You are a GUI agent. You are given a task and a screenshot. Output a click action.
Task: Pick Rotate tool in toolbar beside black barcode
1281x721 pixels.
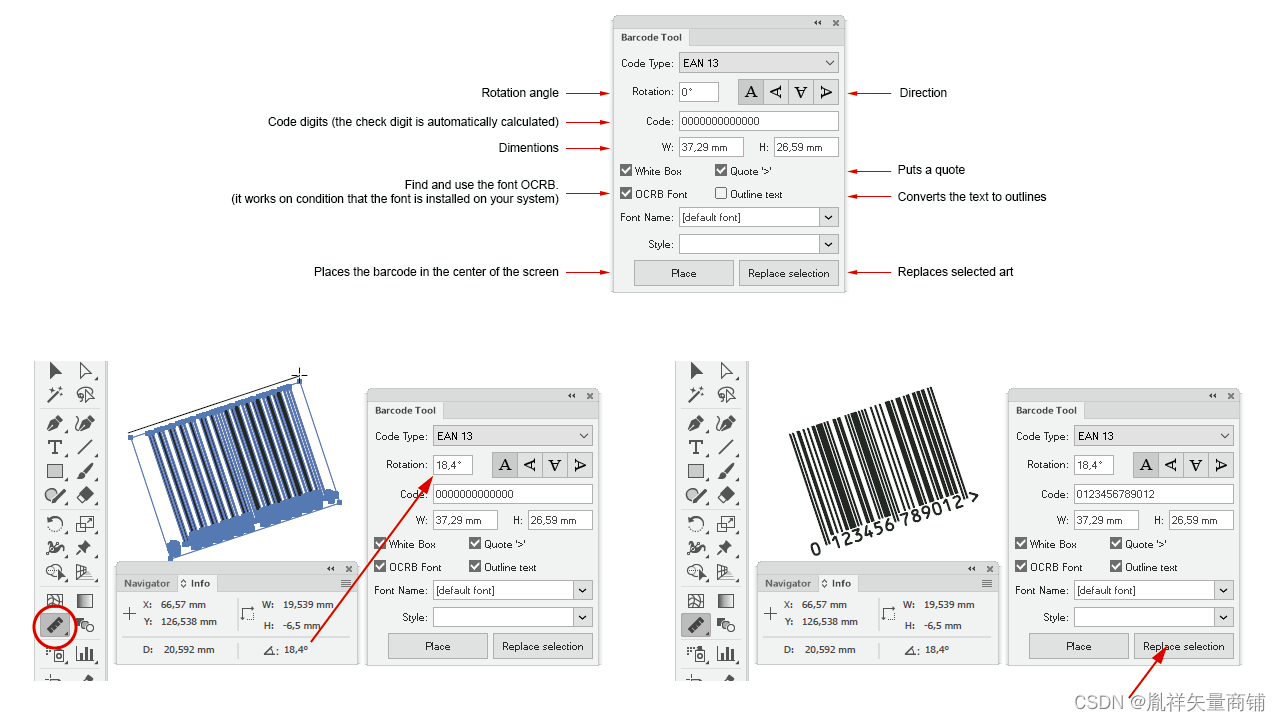point(696,523)
